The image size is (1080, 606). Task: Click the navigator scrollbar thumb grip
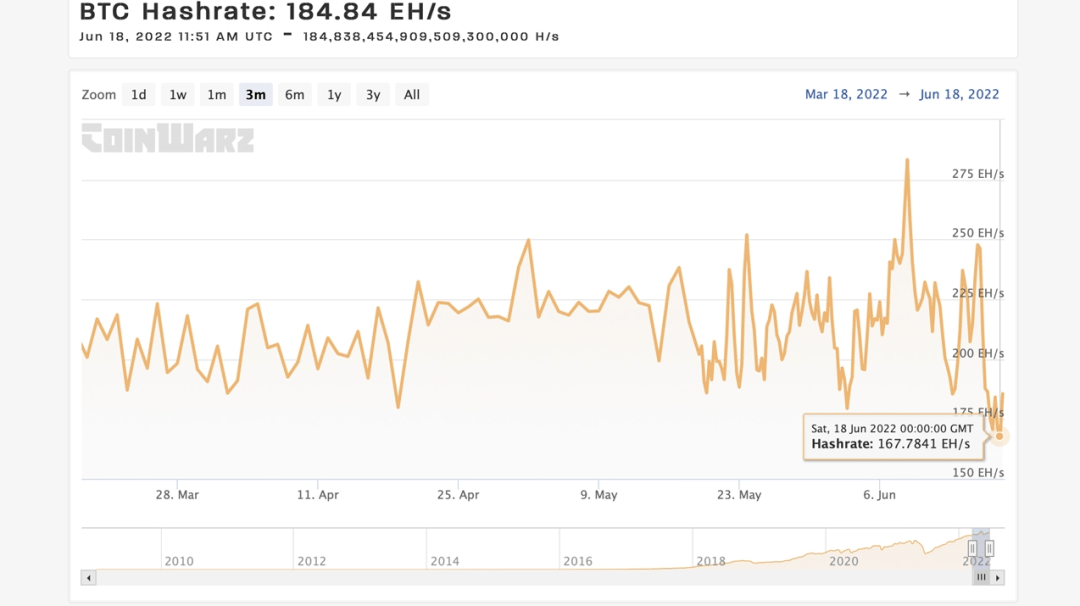(x=981, y=577)
